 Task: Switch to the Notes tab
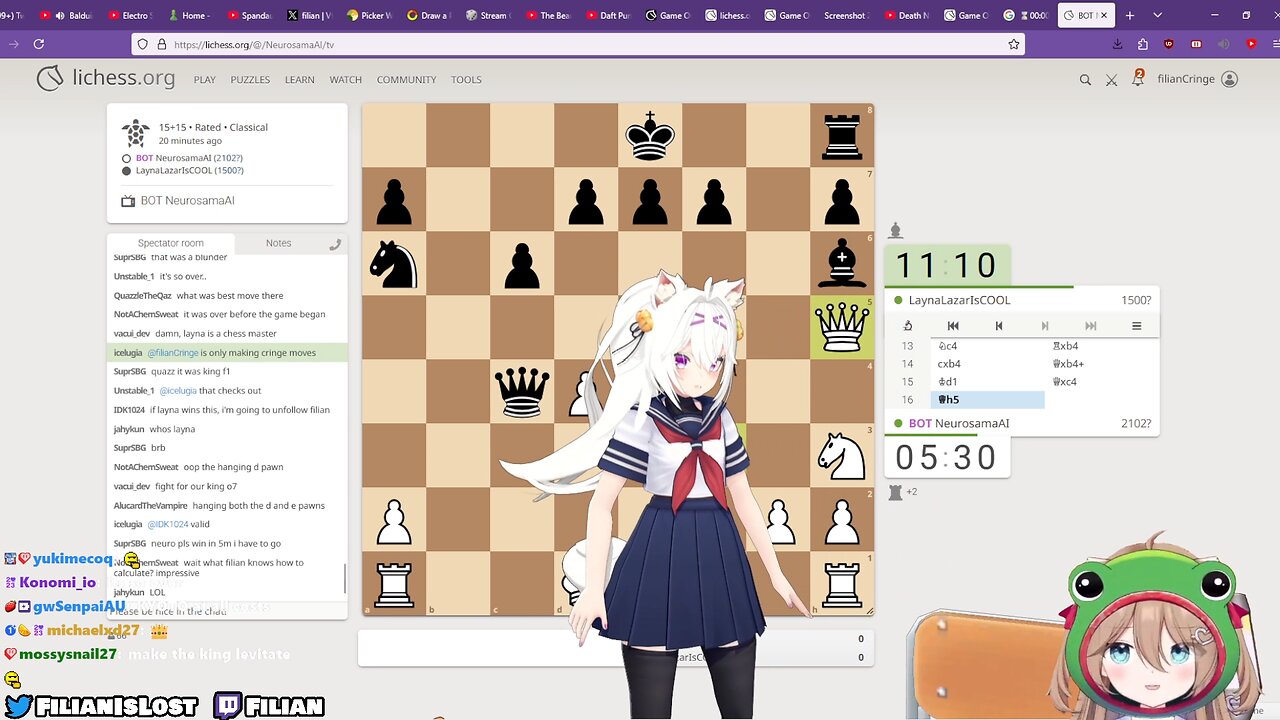click(x=278, y=243)
